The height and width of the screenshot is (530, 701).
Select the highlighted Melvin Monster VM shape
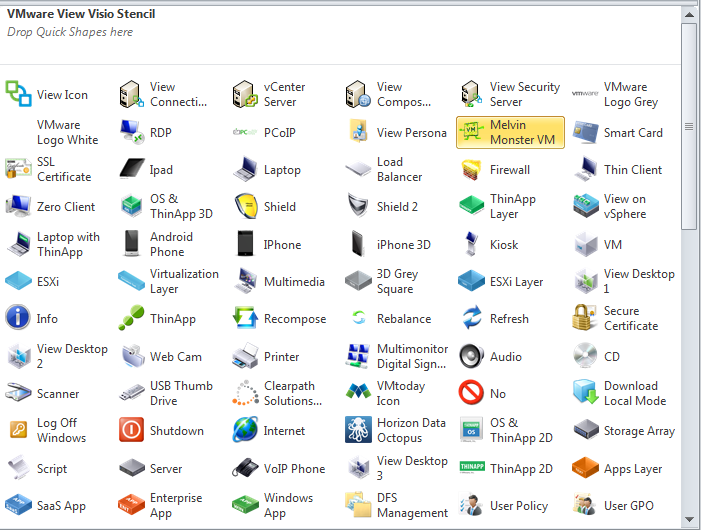point(510,132)
